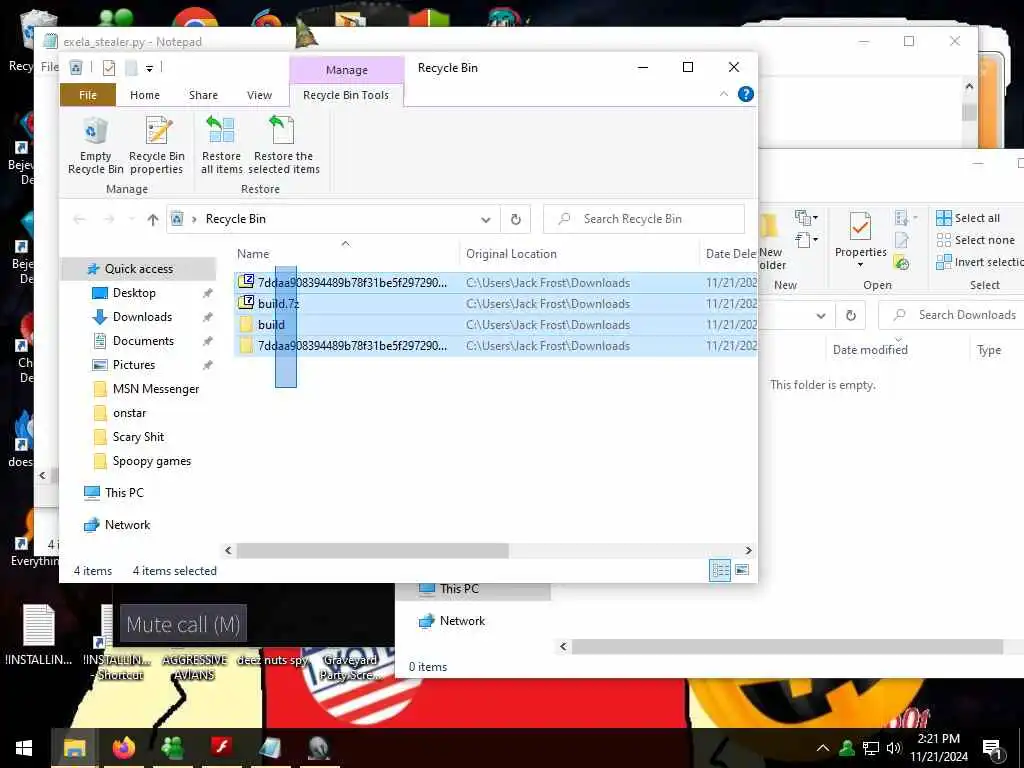This screenshot has height=768, width=1024.
Task: Open MSN Messenger taskbar icon
Action: click(172, 748)
